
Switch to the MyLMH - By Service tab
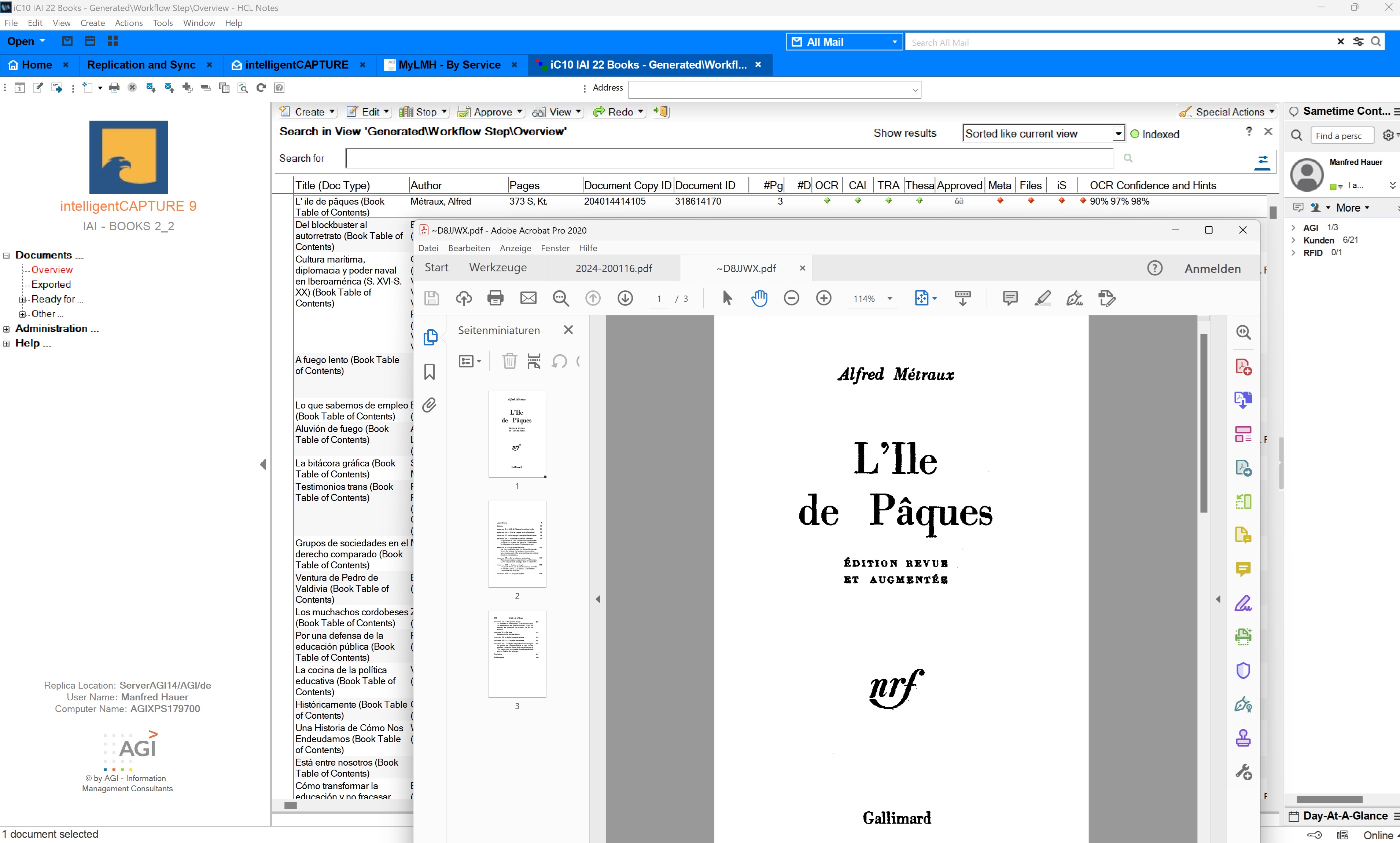[450, 65]
